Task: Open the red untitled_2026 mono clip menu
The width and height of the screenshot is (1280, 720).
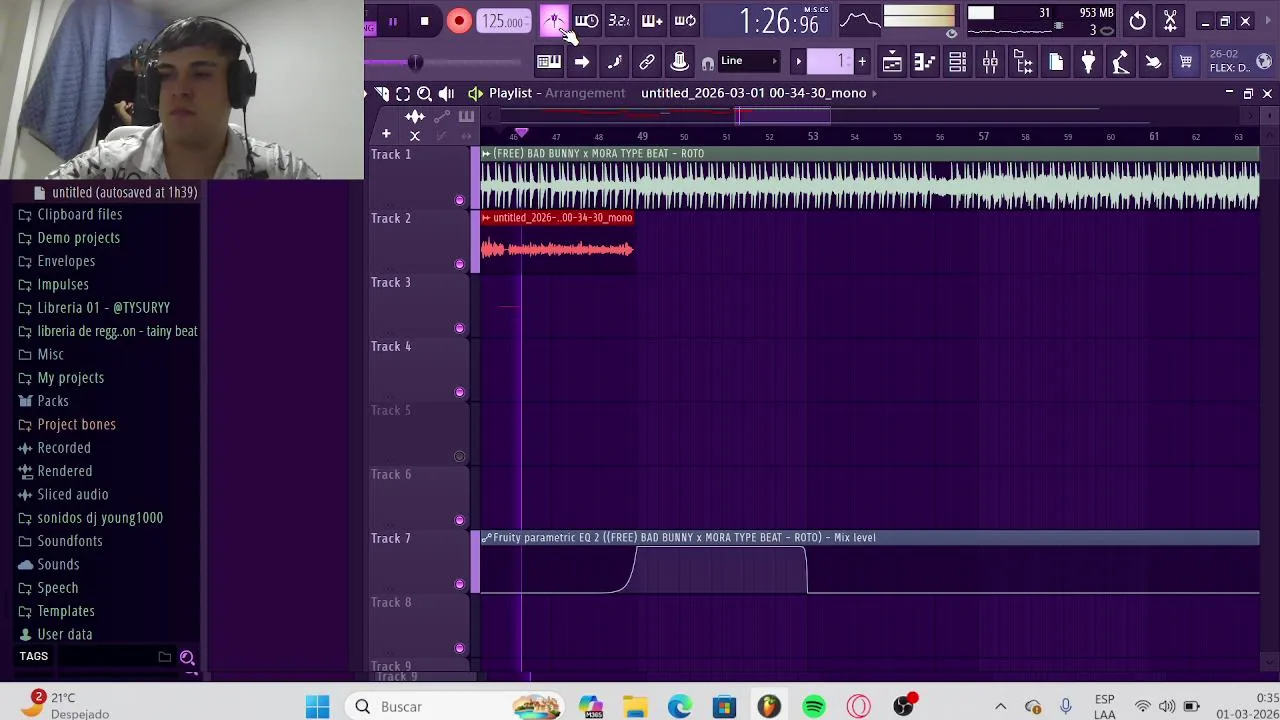Action: click(486, 218)
